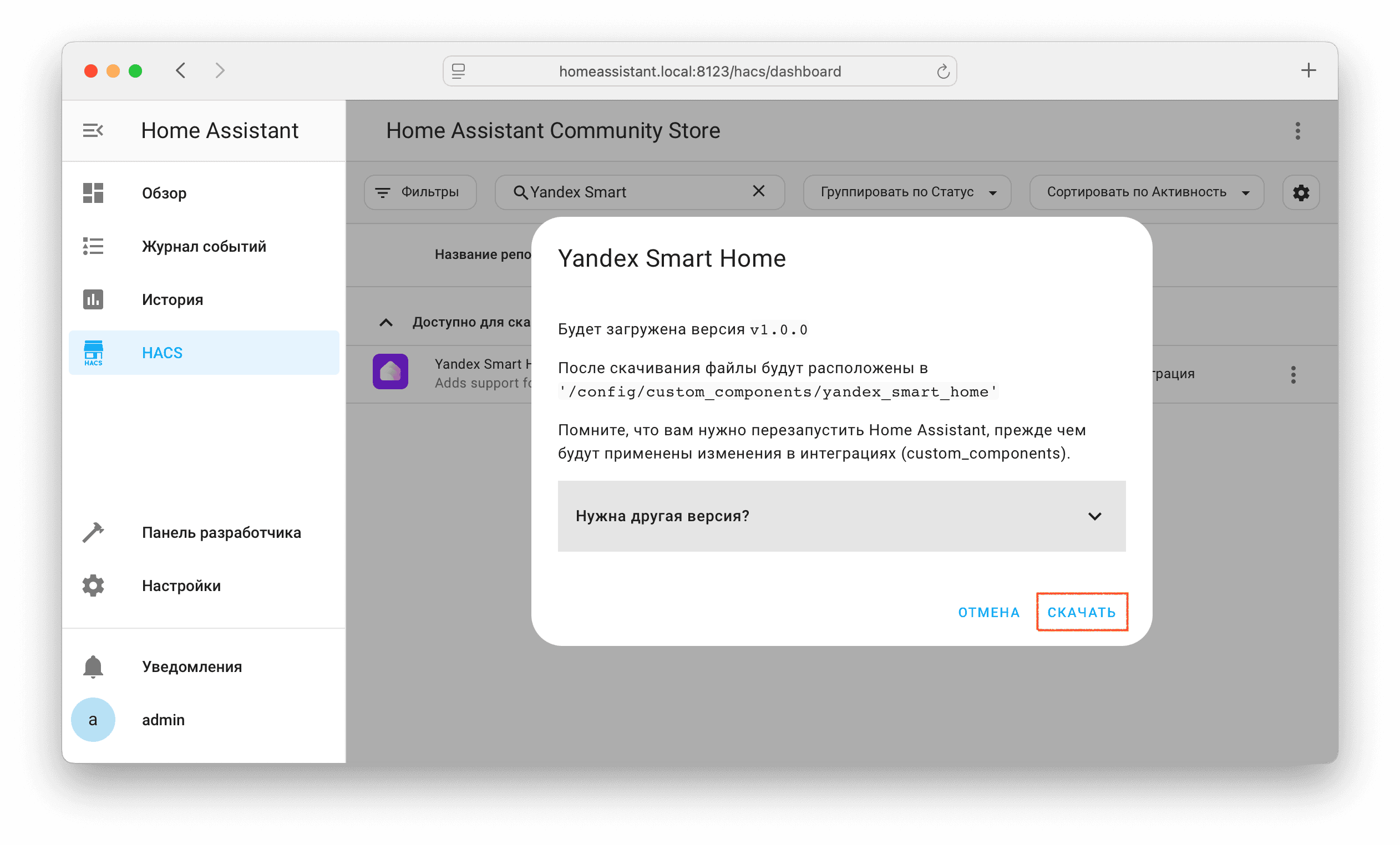Clear the Yandex Smart search text
The width and height of the screenshot is (1400, 845).
coord(759,191)
